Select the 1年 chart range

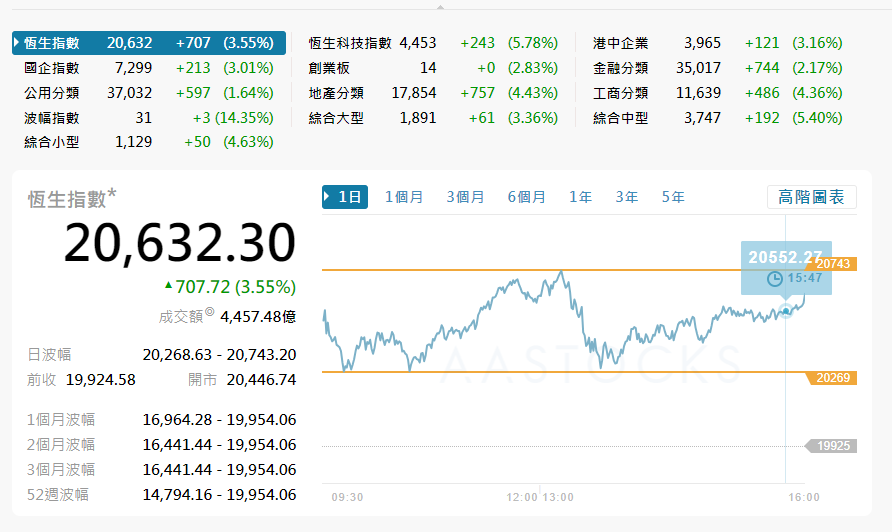click(581, 197)
